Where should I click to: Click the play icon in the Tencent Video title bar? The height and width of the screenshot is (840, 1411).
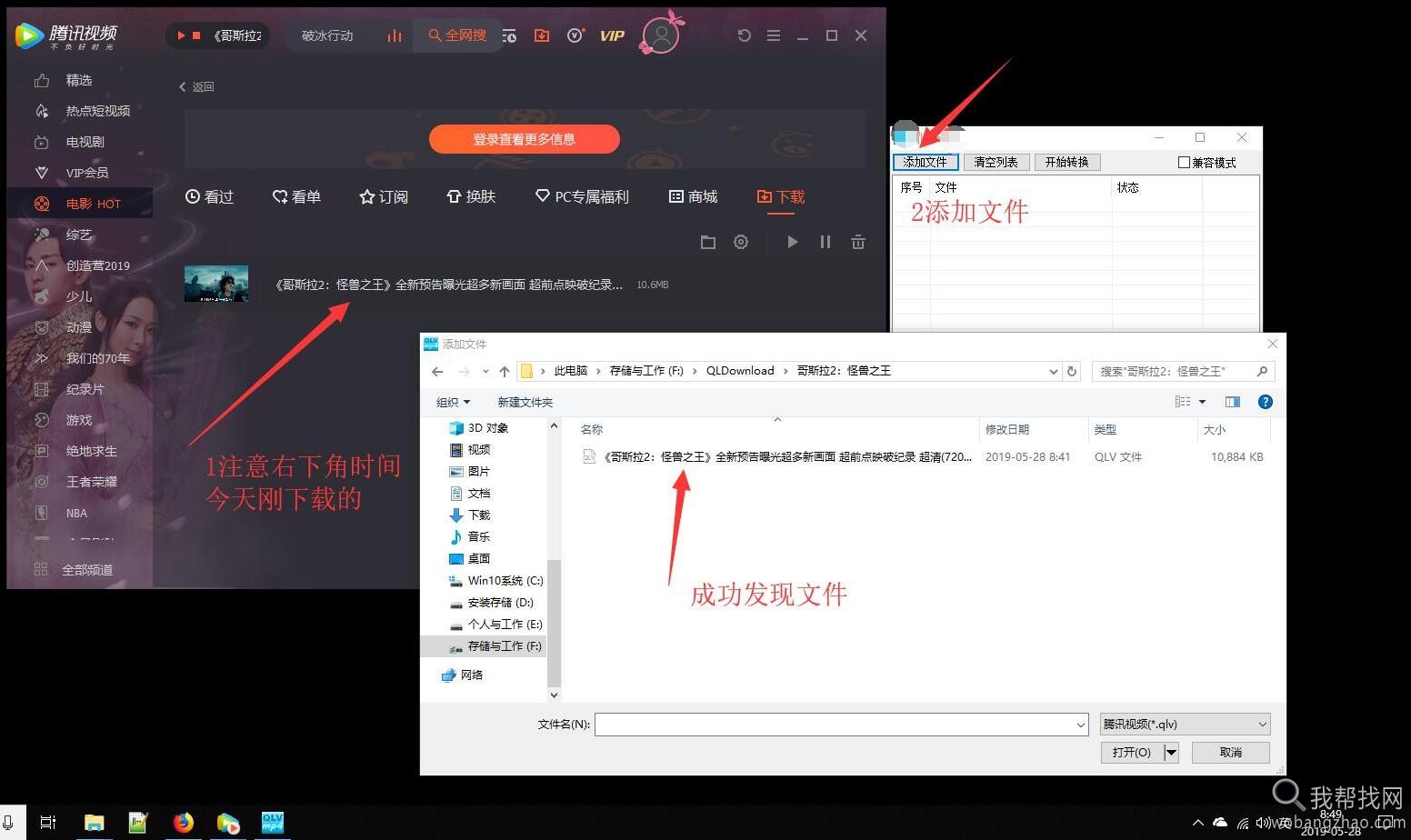181,35
